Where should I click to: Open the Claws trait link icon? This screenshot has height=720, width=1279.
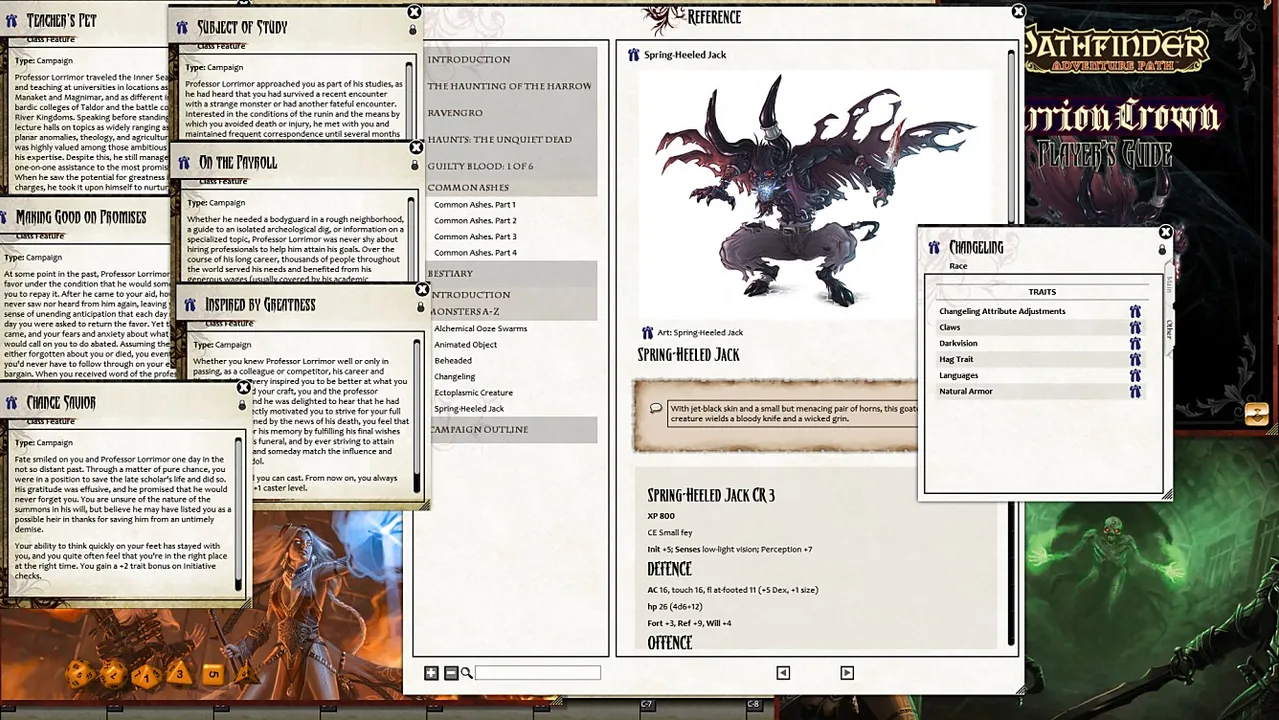(x=1135, y=328)
